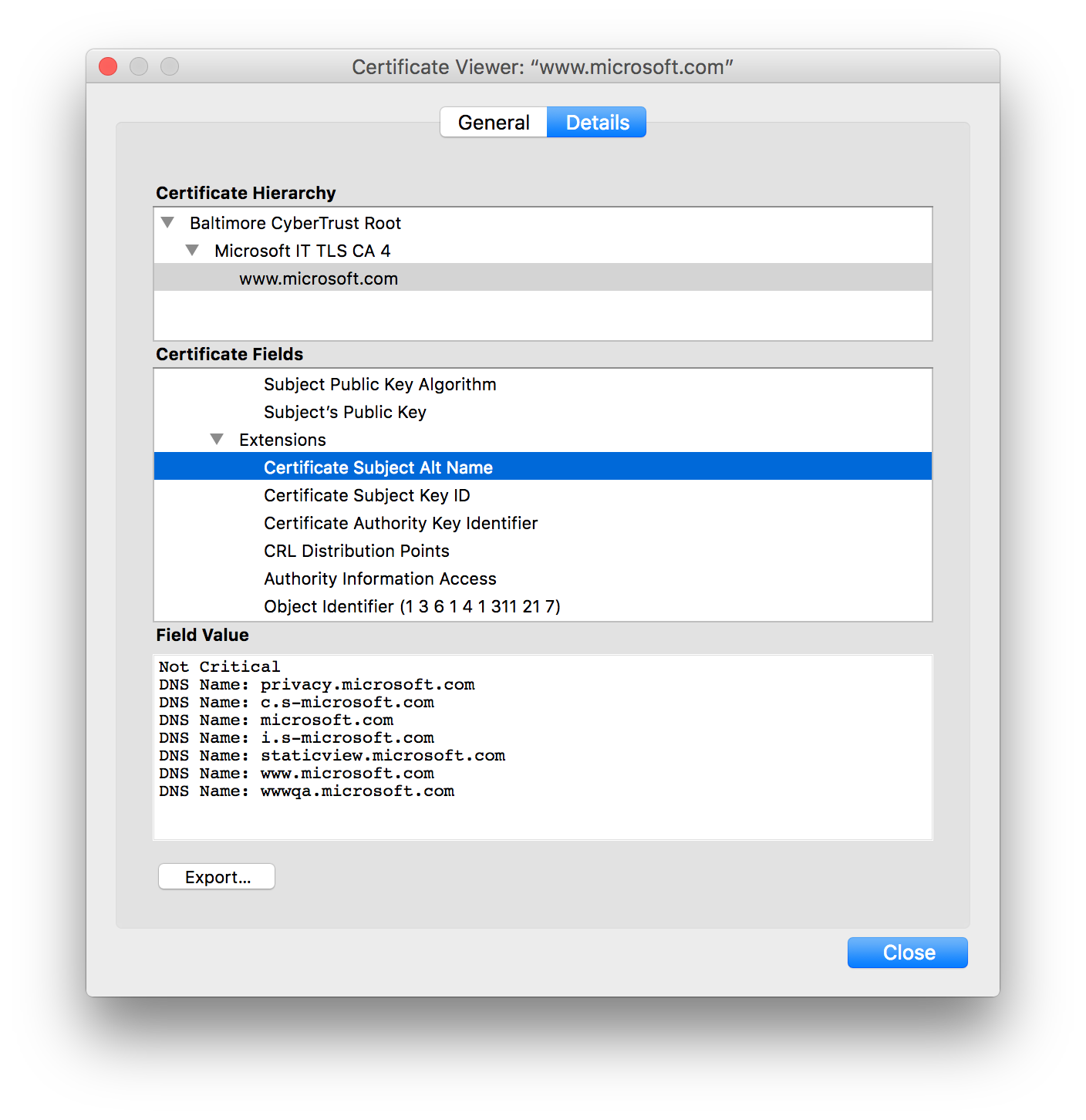Select Object Identifier (1 3 6 1 4 1 311 21 7)
Screen dimensions: 1086x1120
tap(543, 606)
